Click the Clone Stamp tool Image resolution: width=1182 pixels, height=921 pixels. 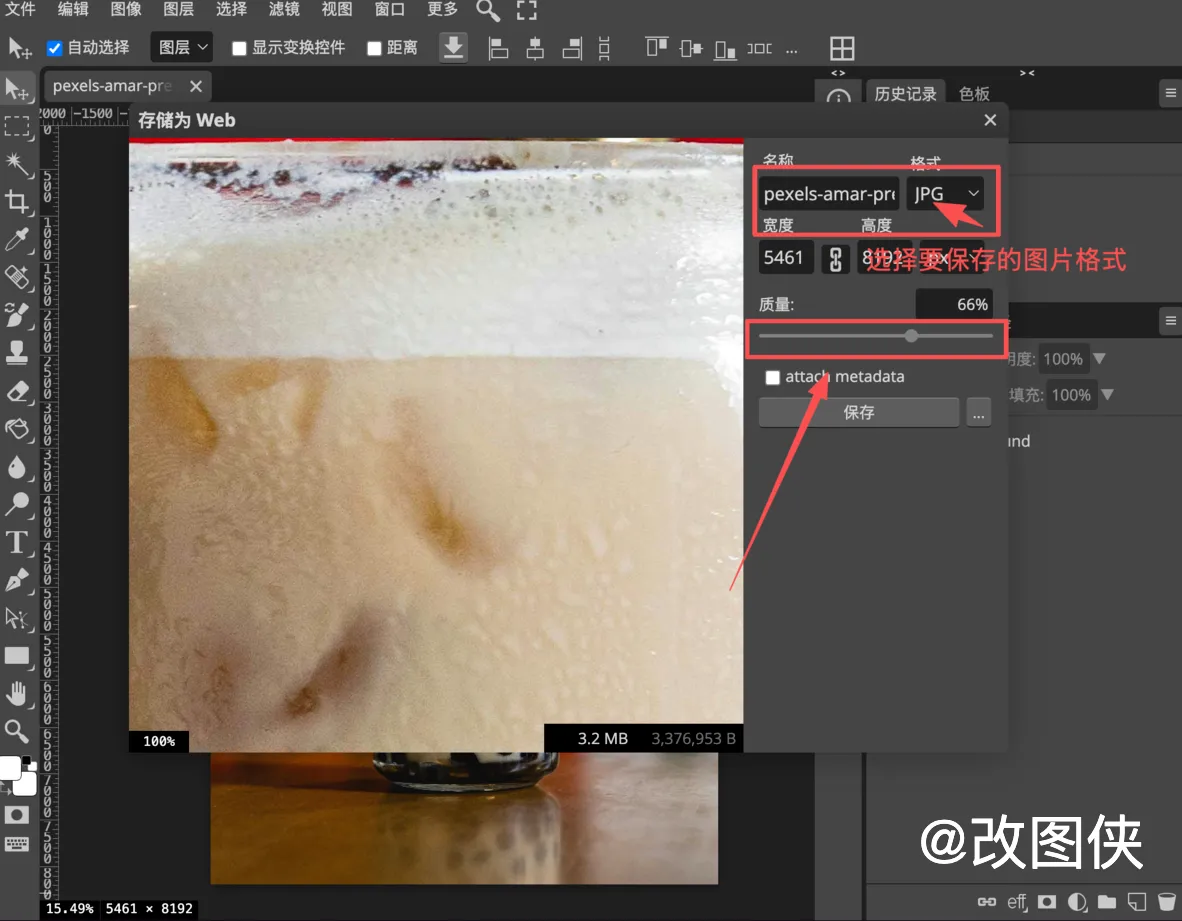[17, 353]
